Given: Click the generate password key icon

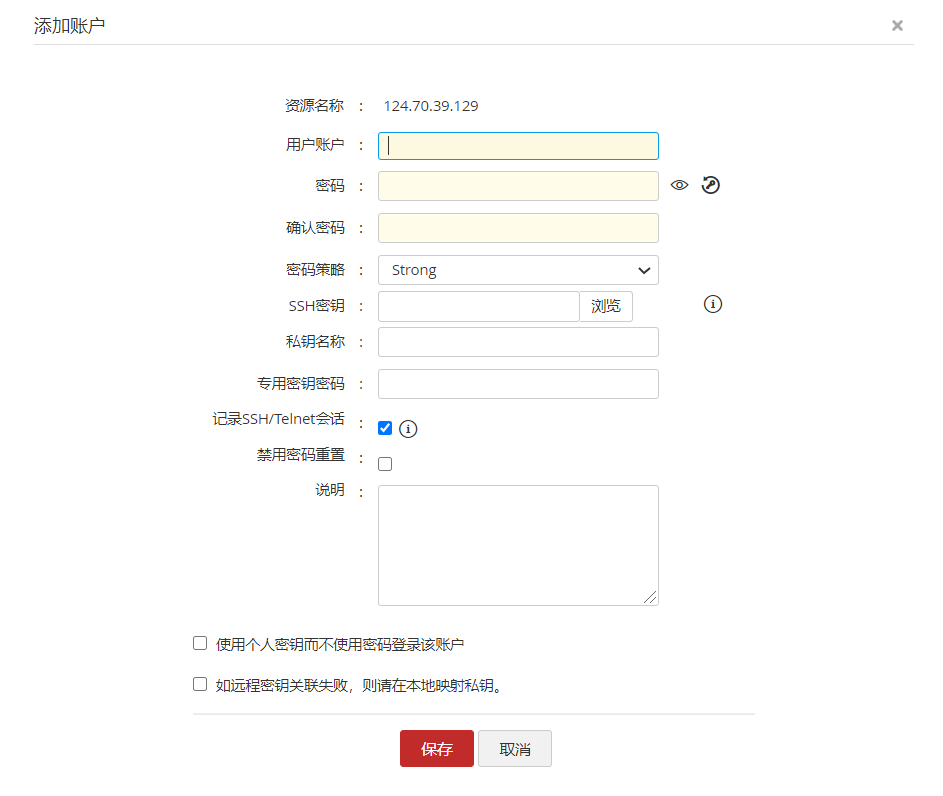Looking at the screenshot, I should coord(711,185).
